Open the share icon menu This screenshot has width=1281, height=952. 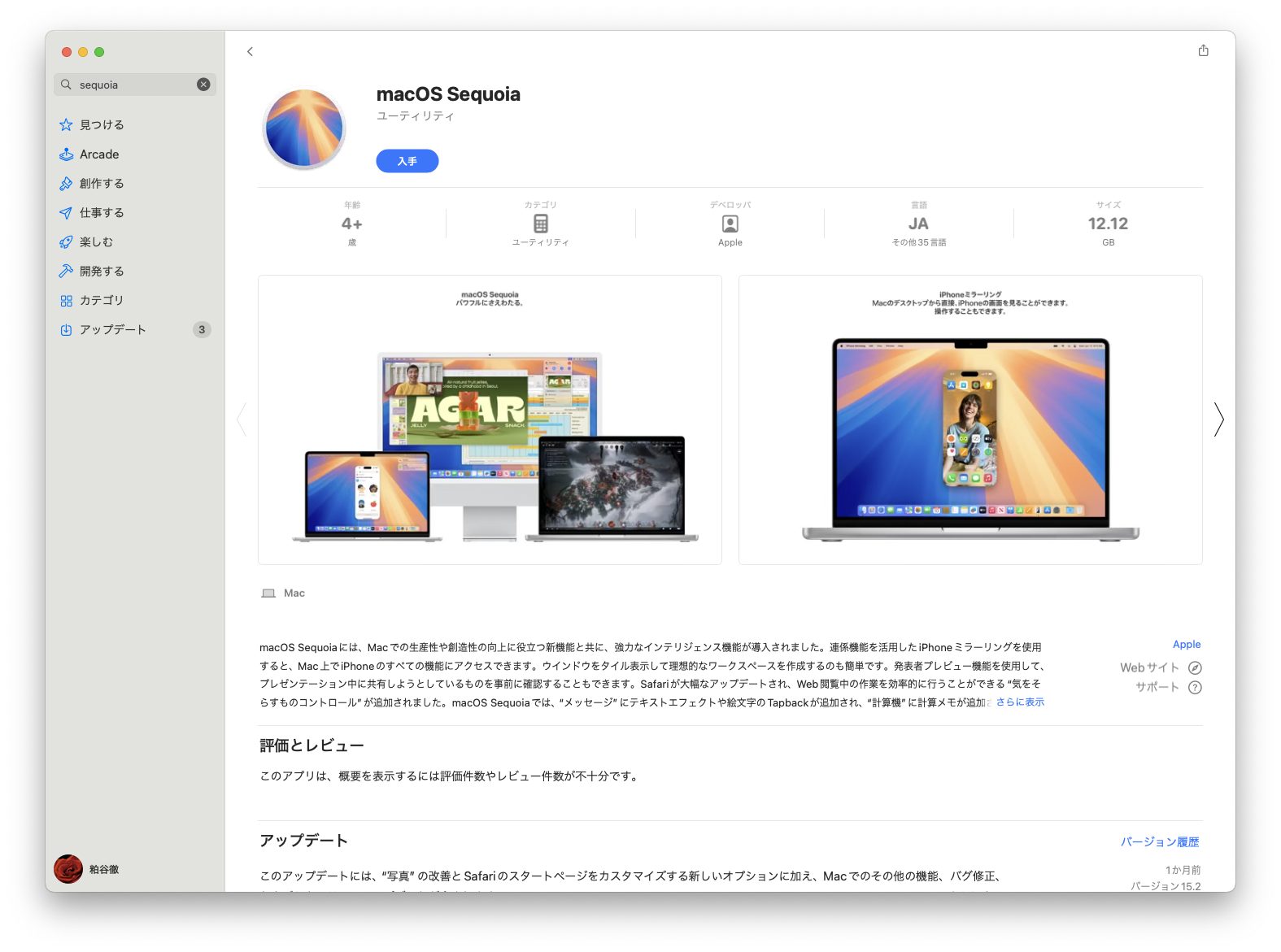[1203, 50]
